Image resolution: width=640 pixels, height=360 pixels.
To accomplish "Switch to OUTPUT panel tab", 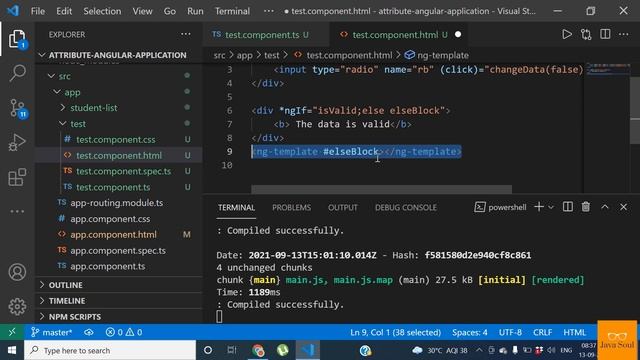I will coord(342,207).
